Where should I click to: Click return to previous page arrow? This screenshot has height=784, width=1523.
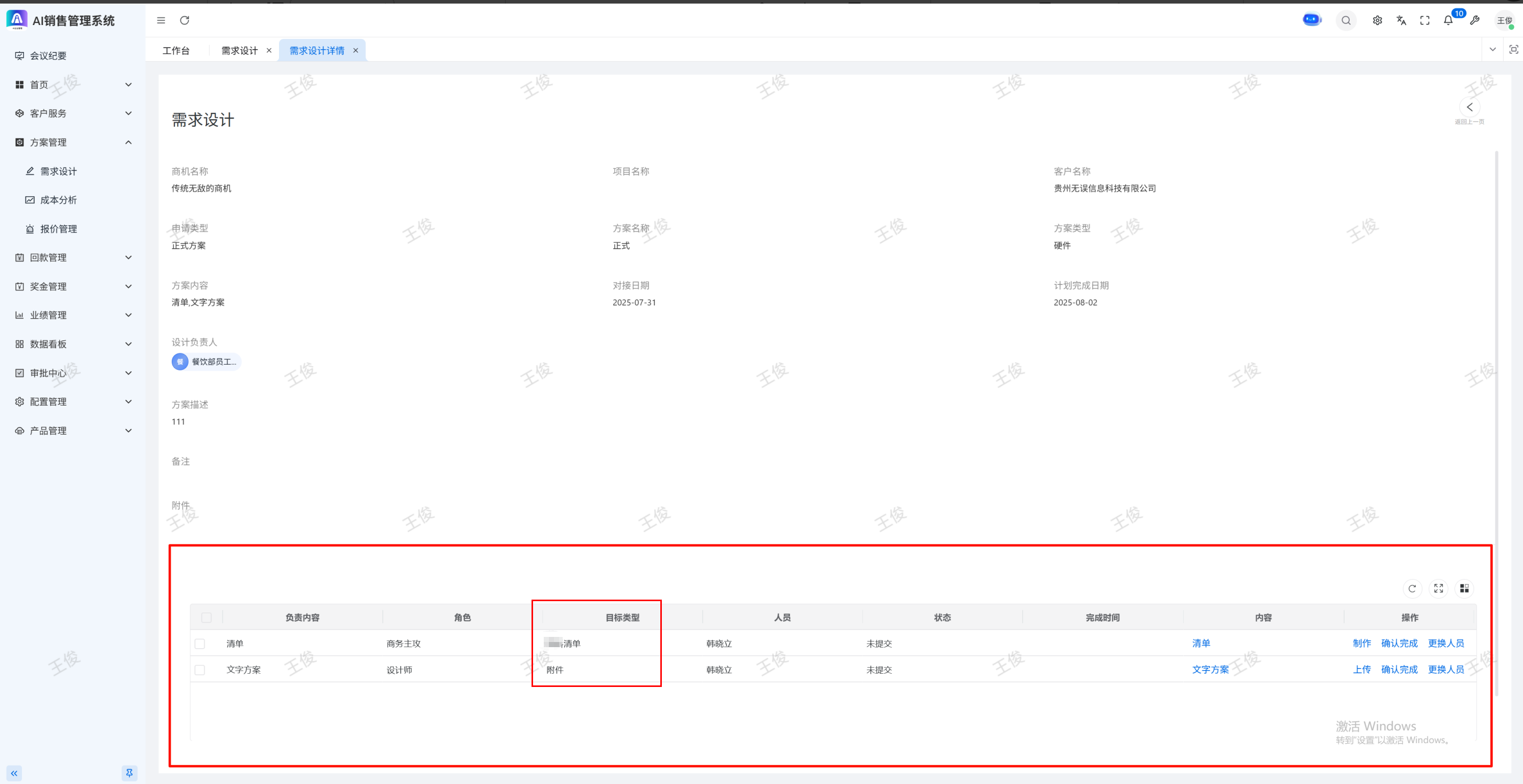pos(1469,108)
